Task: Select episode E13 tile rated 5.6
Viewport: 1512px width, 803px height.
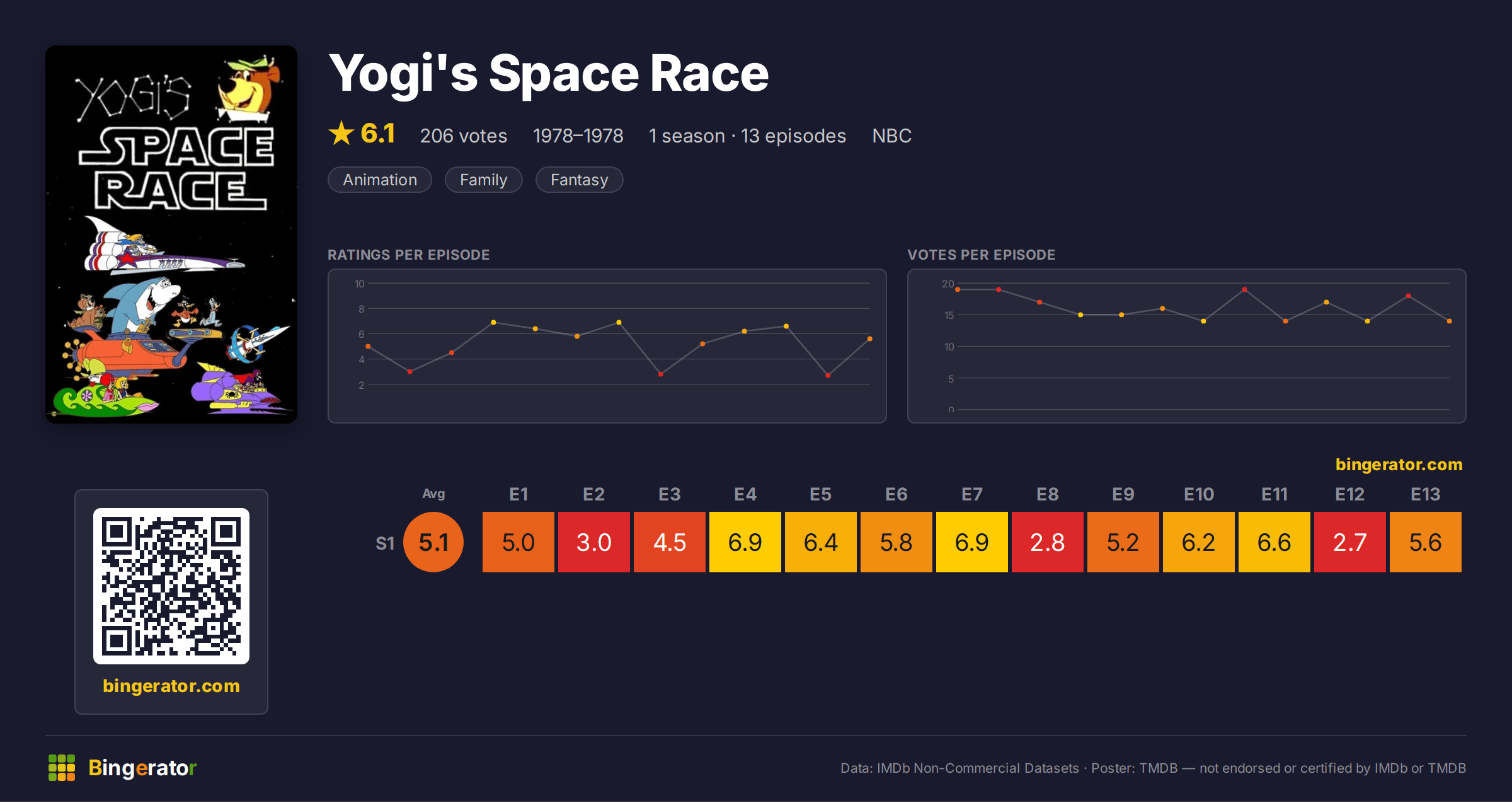Action: 1426,542
